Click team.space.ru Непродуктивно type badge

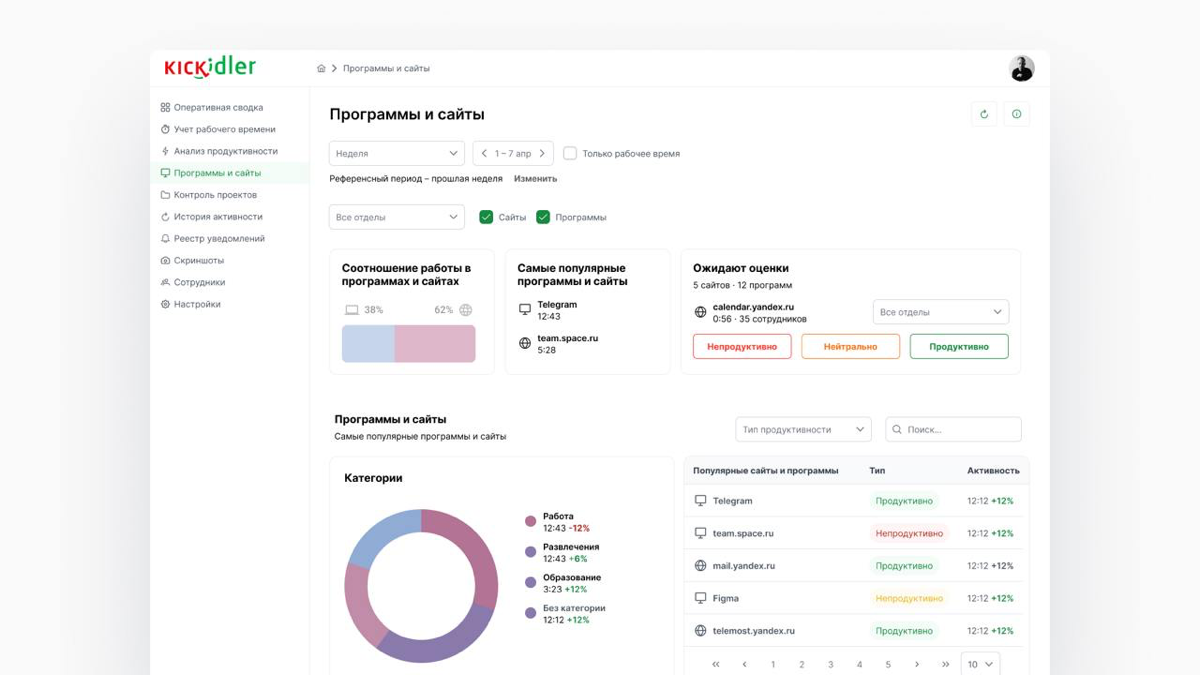point(909,533)
